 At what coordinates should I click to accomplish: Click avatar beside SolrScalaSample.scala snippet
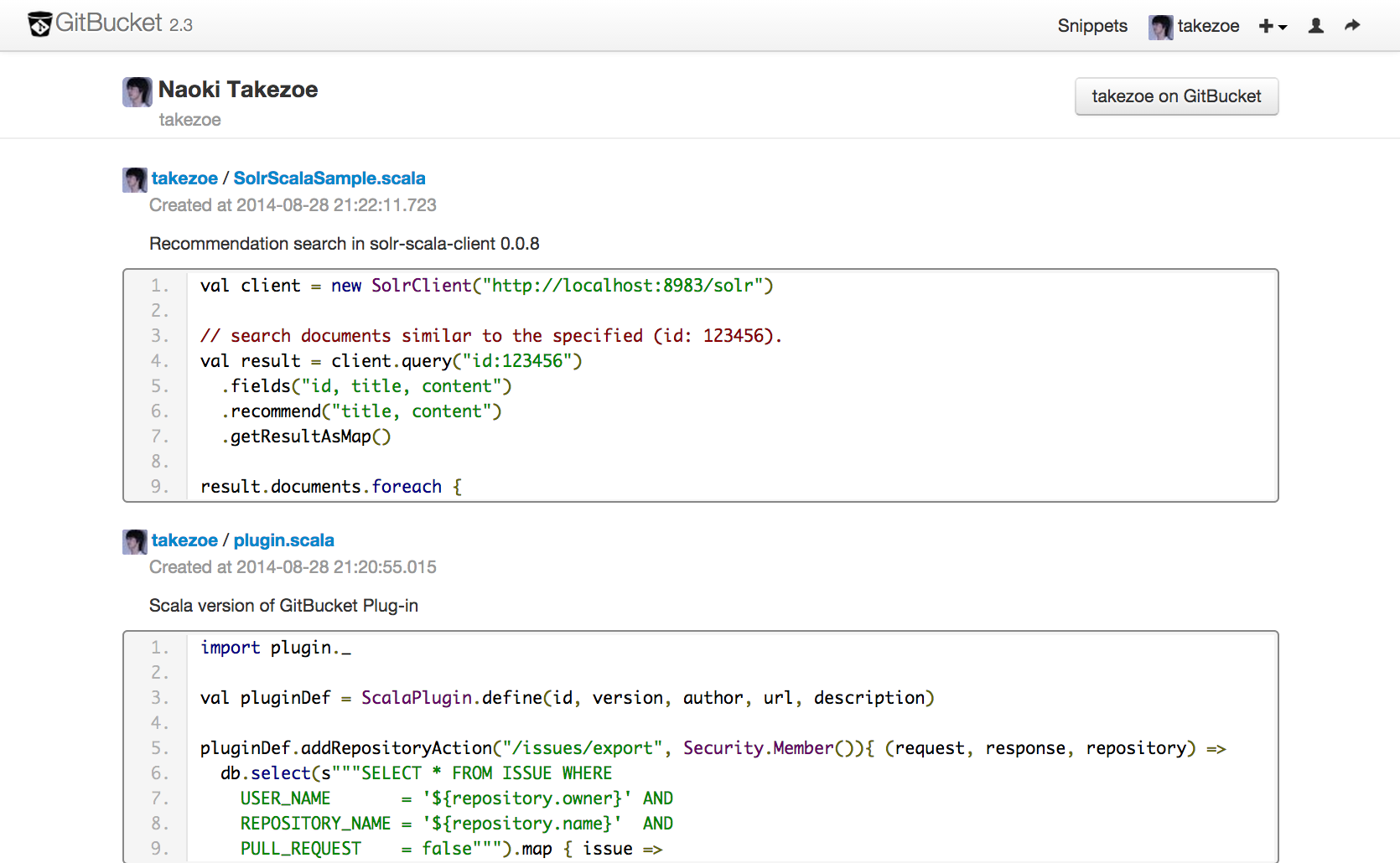(135, 179)
